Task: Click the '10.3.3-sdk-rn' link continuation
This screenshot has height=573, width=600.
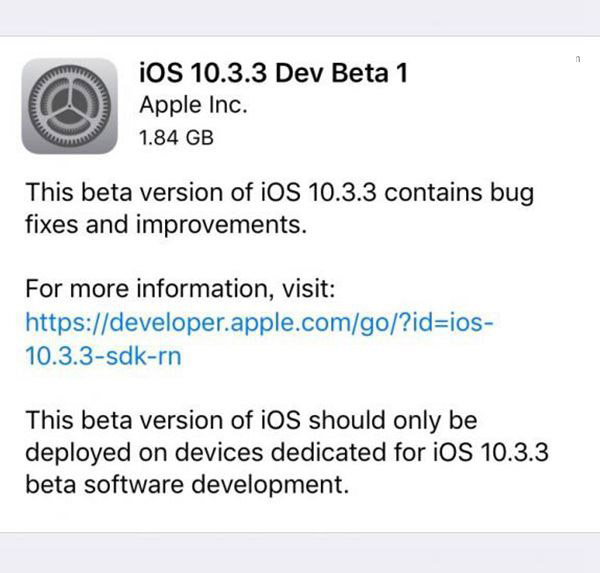Action: click(x=103, y=356)
